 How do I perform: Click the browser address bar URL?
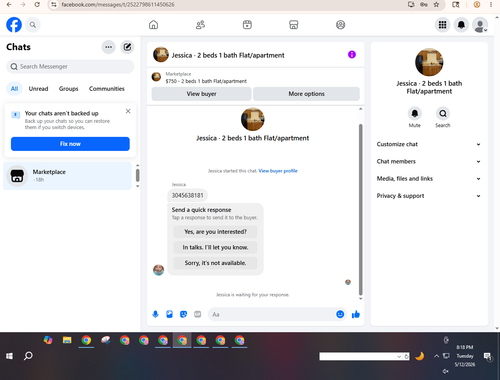(118, 5)
